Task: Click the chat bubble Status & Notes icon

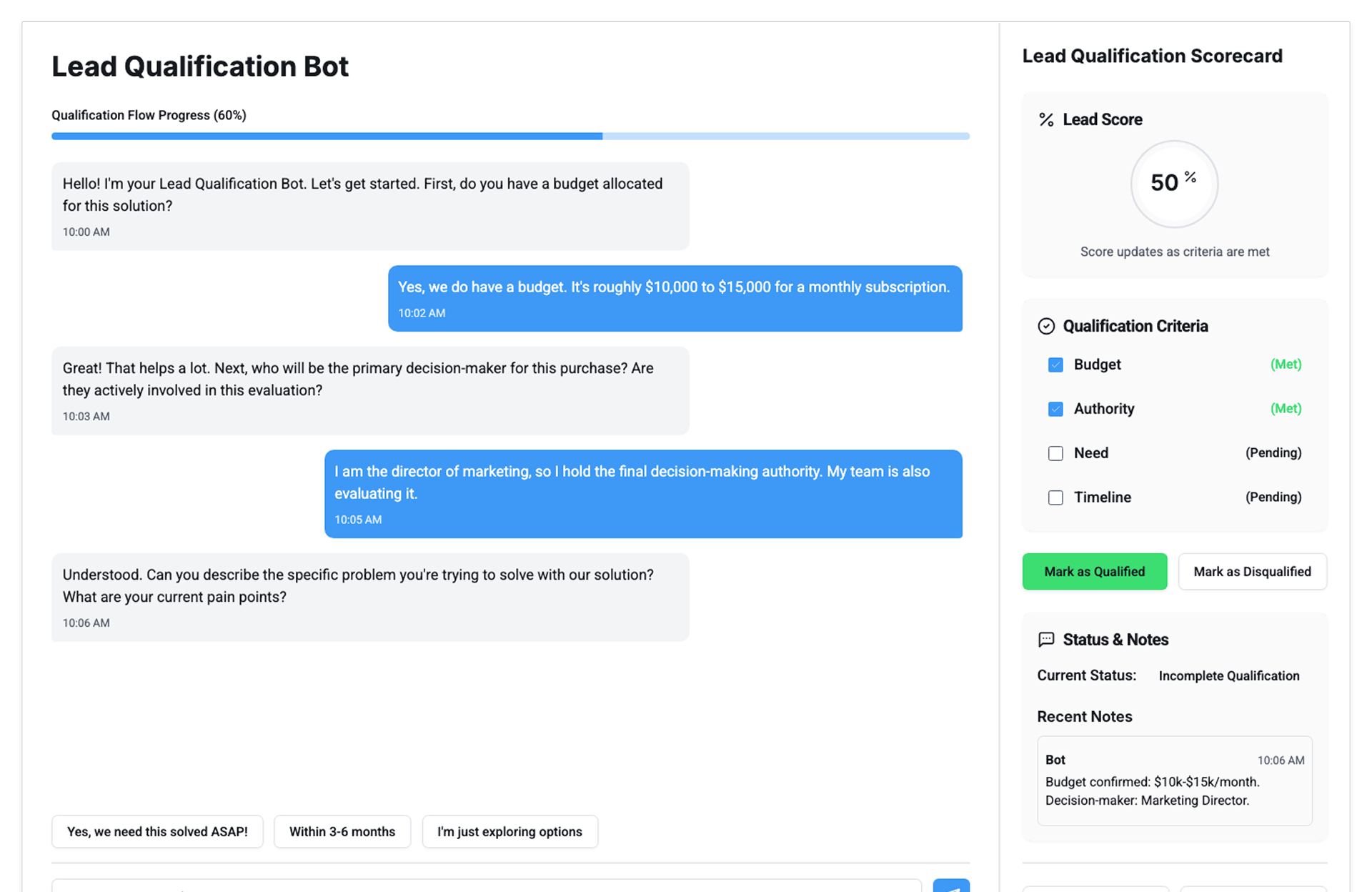Action: pos(1046,640)
